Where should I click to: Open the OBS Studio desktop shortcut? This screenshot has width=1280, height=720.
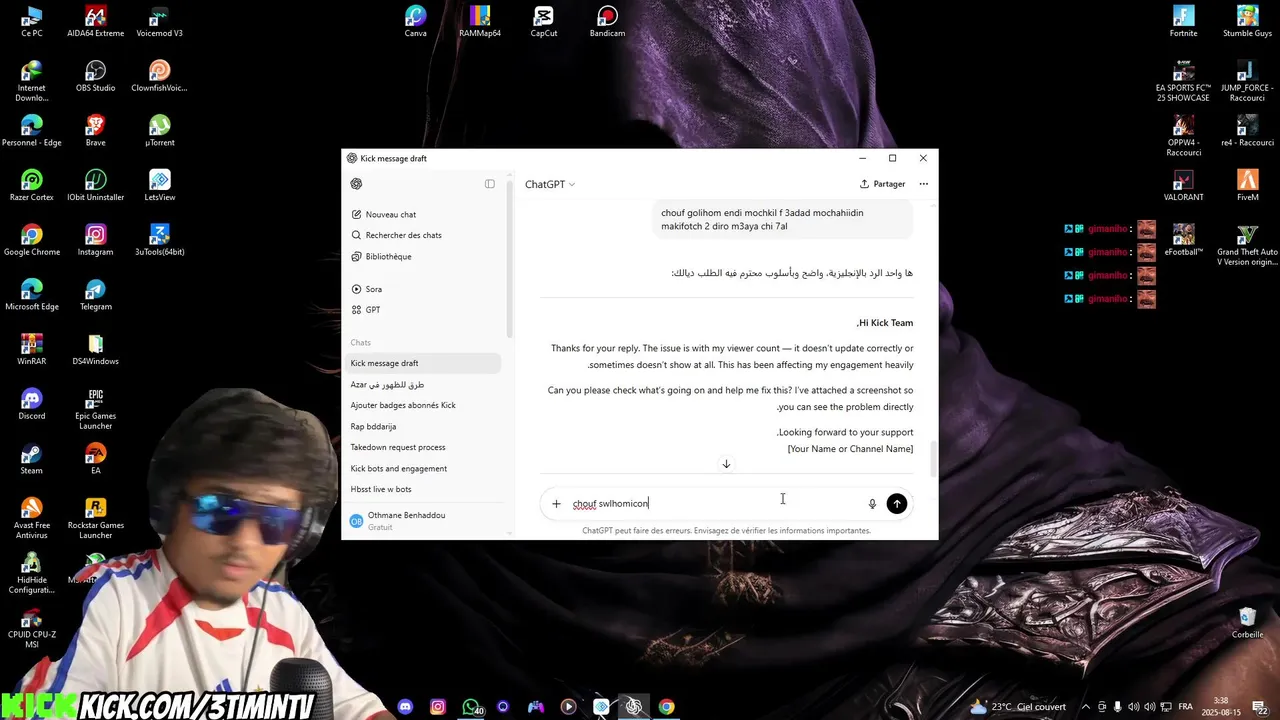click(96, 76)
